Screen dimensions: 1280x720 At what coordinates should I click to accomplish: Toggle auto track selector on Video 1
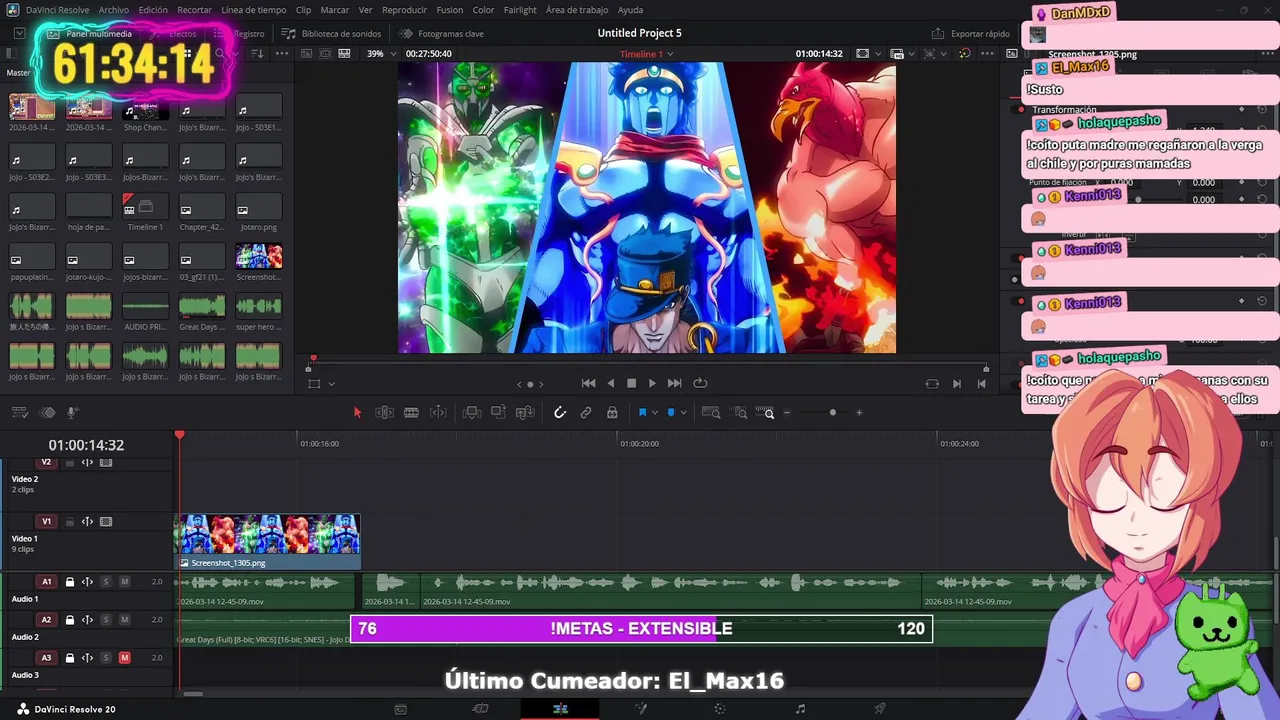coord(87,522)
